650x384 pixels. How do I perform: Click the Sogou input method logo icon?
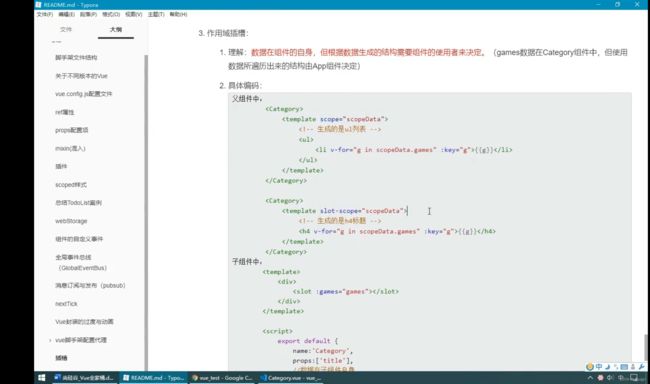click(x=589, y=367)
